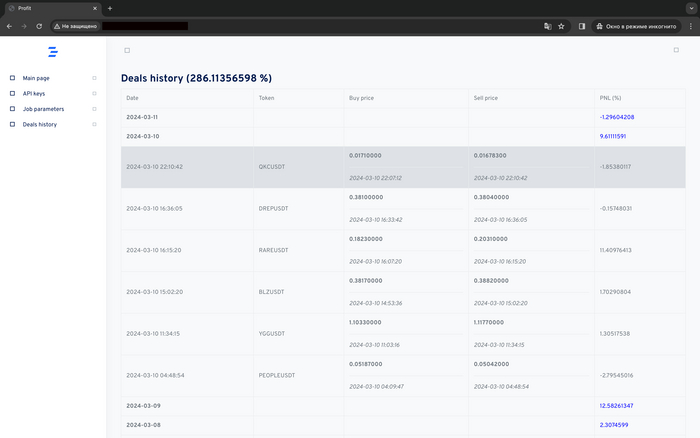Screen dimensions: 700x438
Task: Click the blue app logo in sidebar
Action: [52, 51]
